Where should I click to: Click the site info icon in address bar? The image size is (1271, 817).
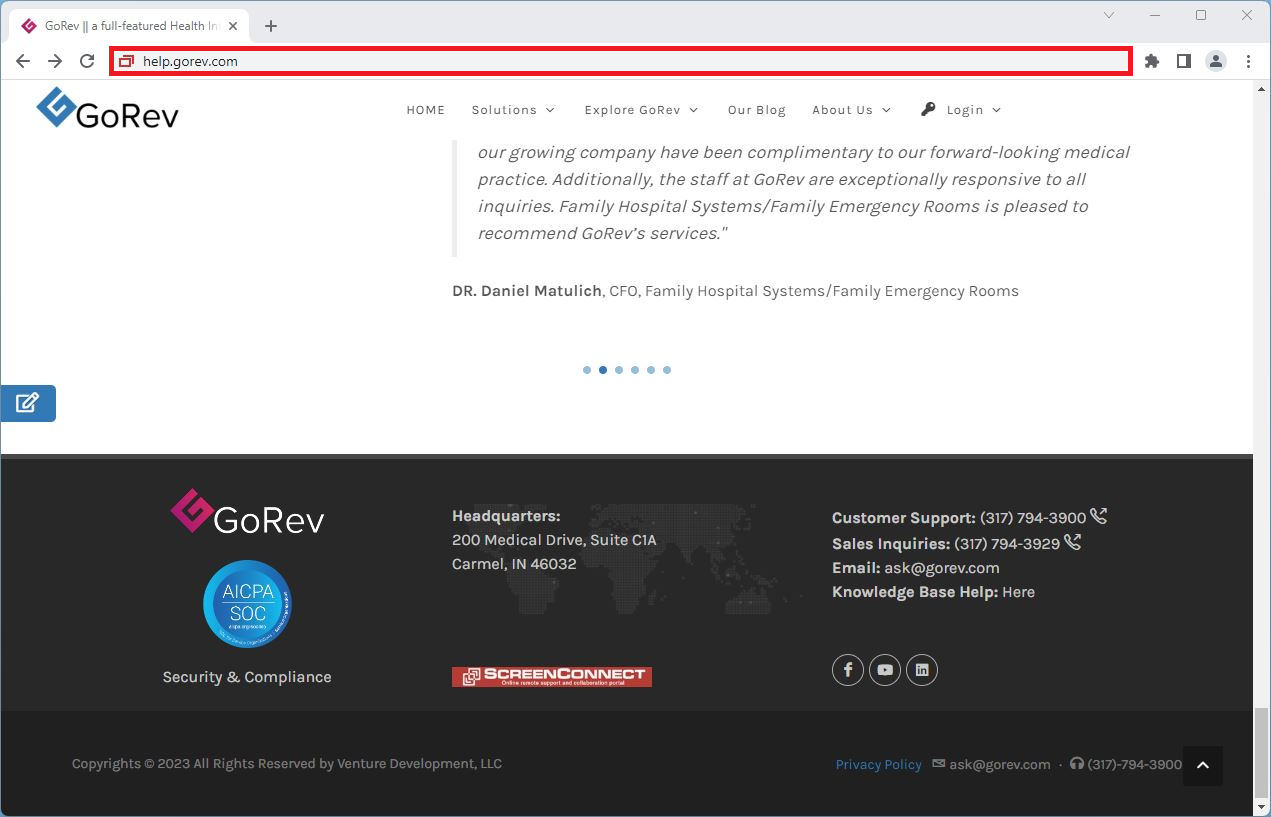pos(126,61)
